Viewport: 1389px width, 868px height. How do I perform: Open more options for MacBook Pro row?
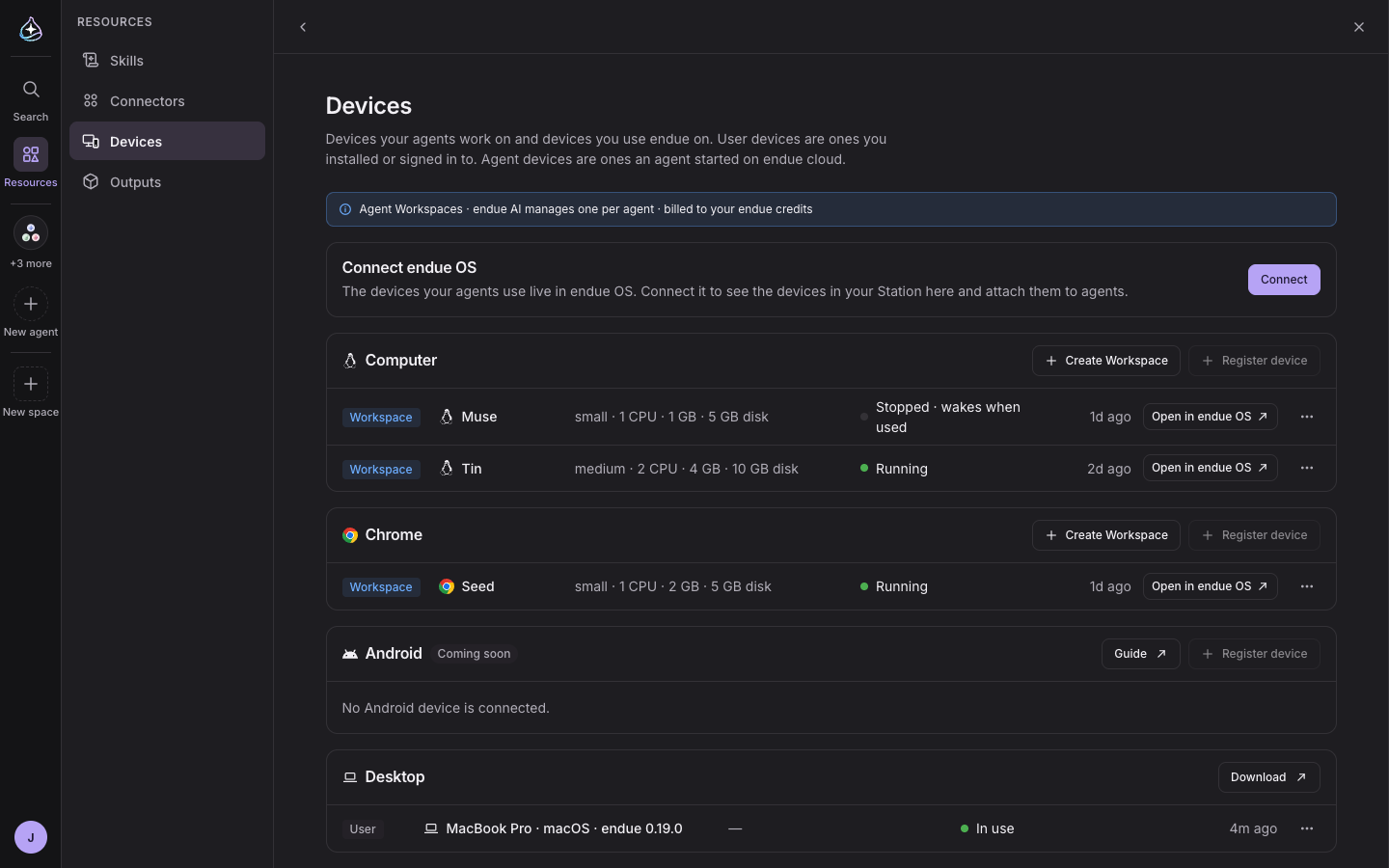[x=1307, y=828]
